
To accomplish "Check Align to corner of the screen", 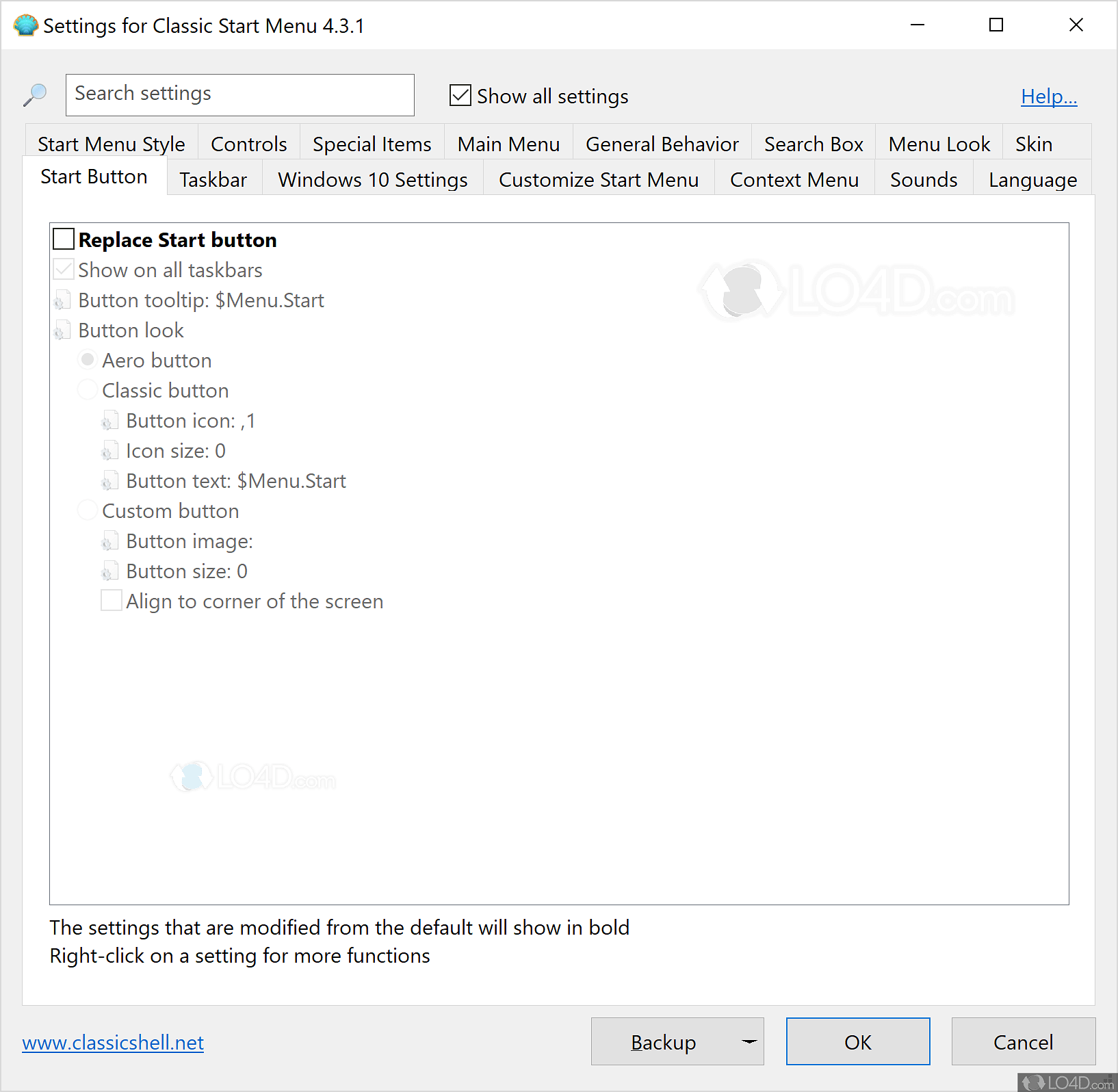I will (x=112, y=600).
